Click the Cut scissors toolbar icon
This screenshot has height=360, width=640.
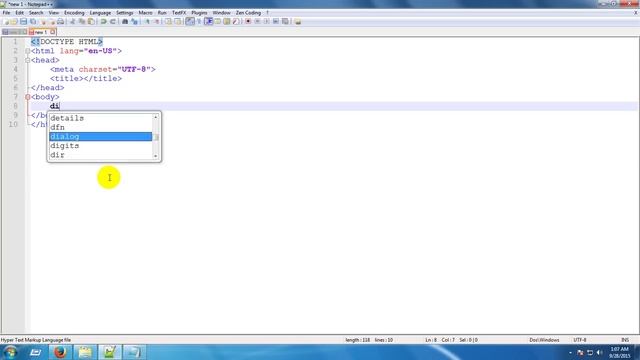point(72,21)
